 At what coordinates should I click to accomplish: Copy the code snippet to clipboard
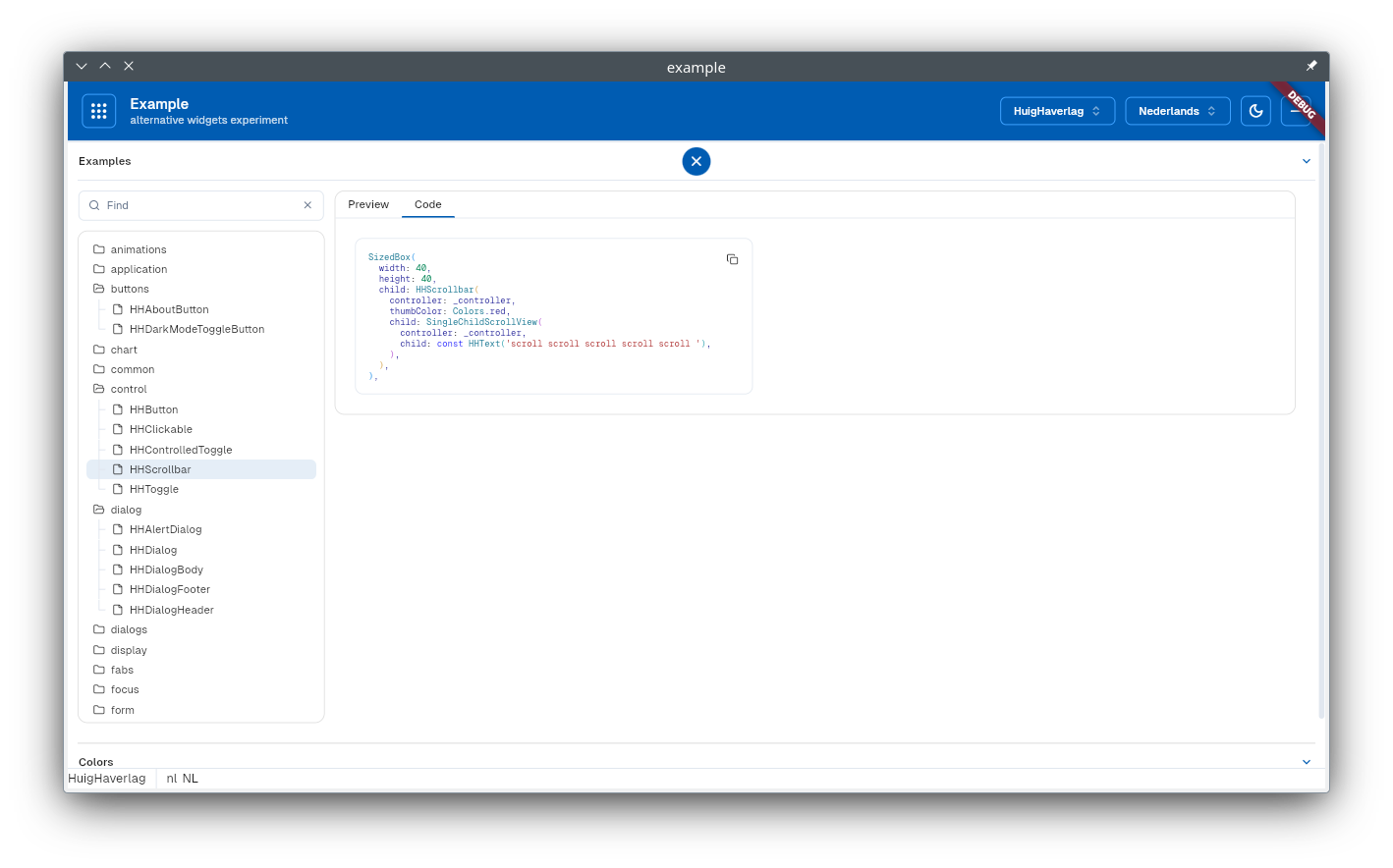(x=732, y=259)
